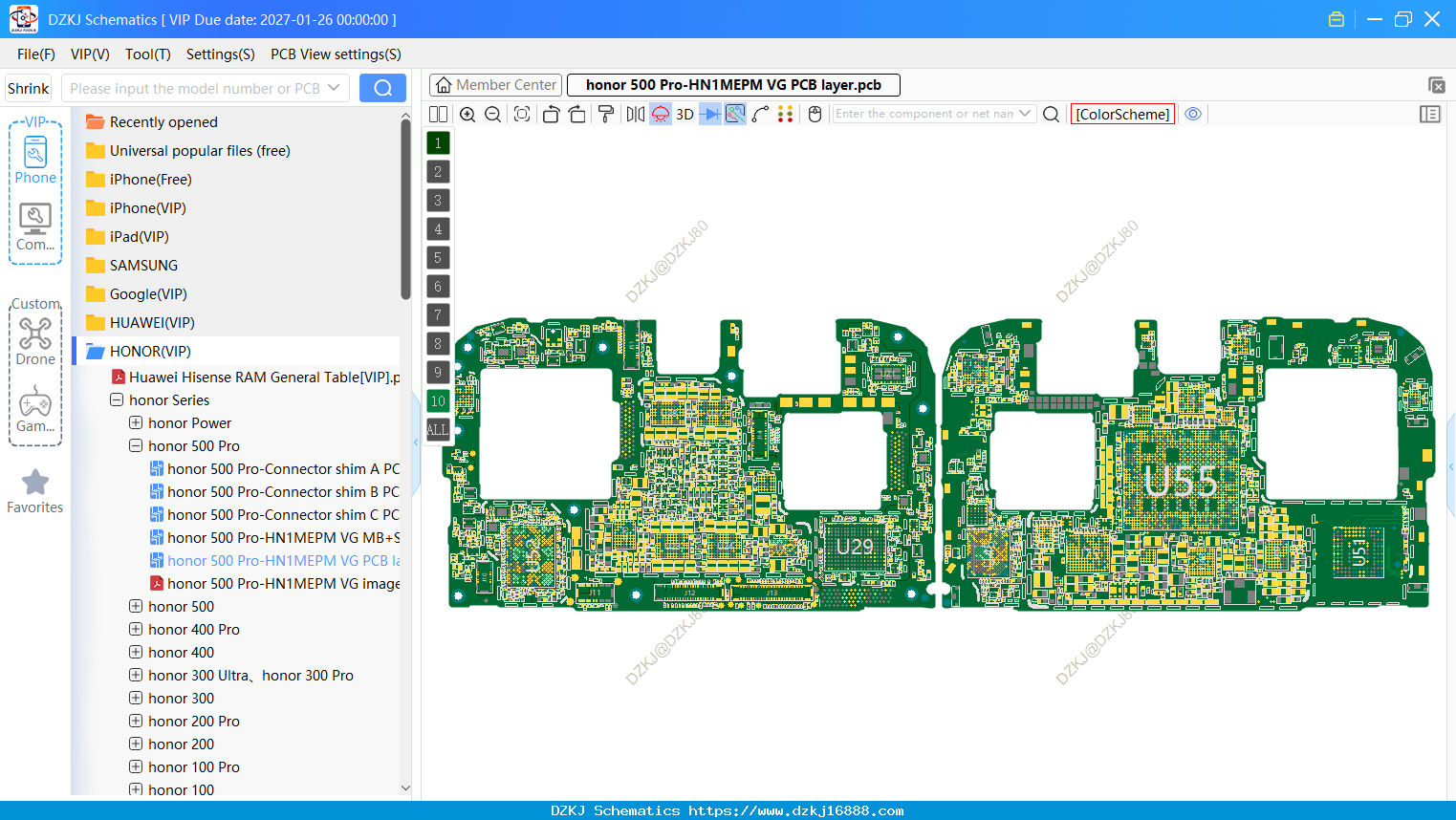Open the right side panel icon
1456x820 pixels.
pos(1430,114)
